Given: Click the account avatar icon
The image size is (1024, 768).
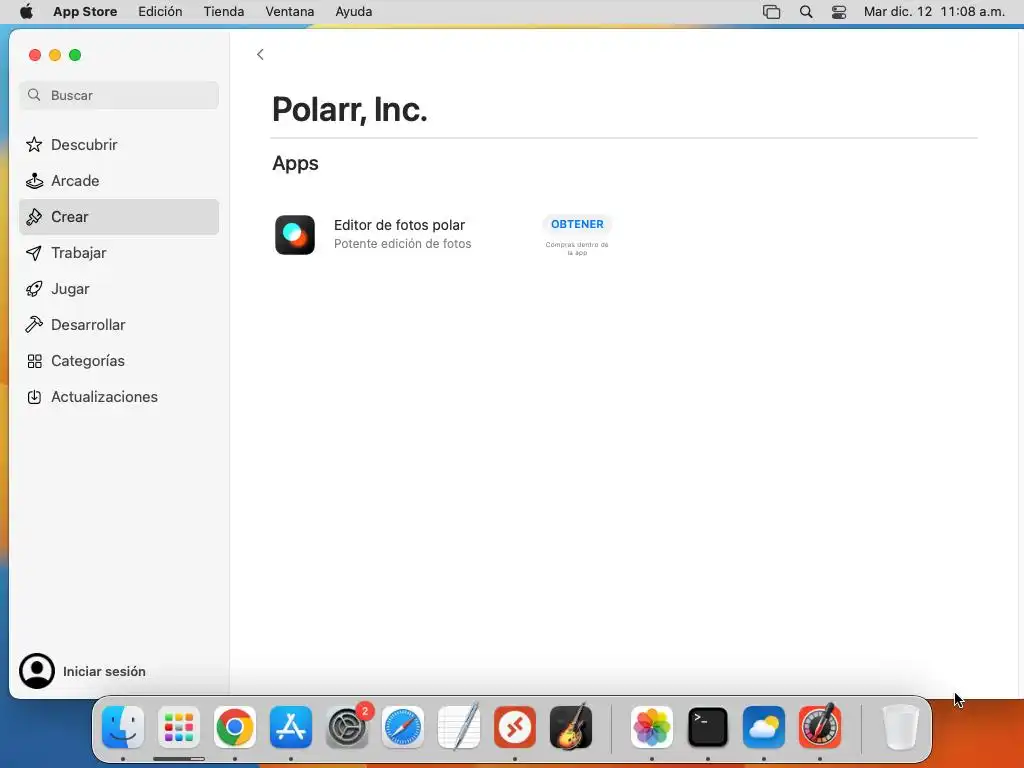Looking at the screenshot, I should tap(37, 671).
